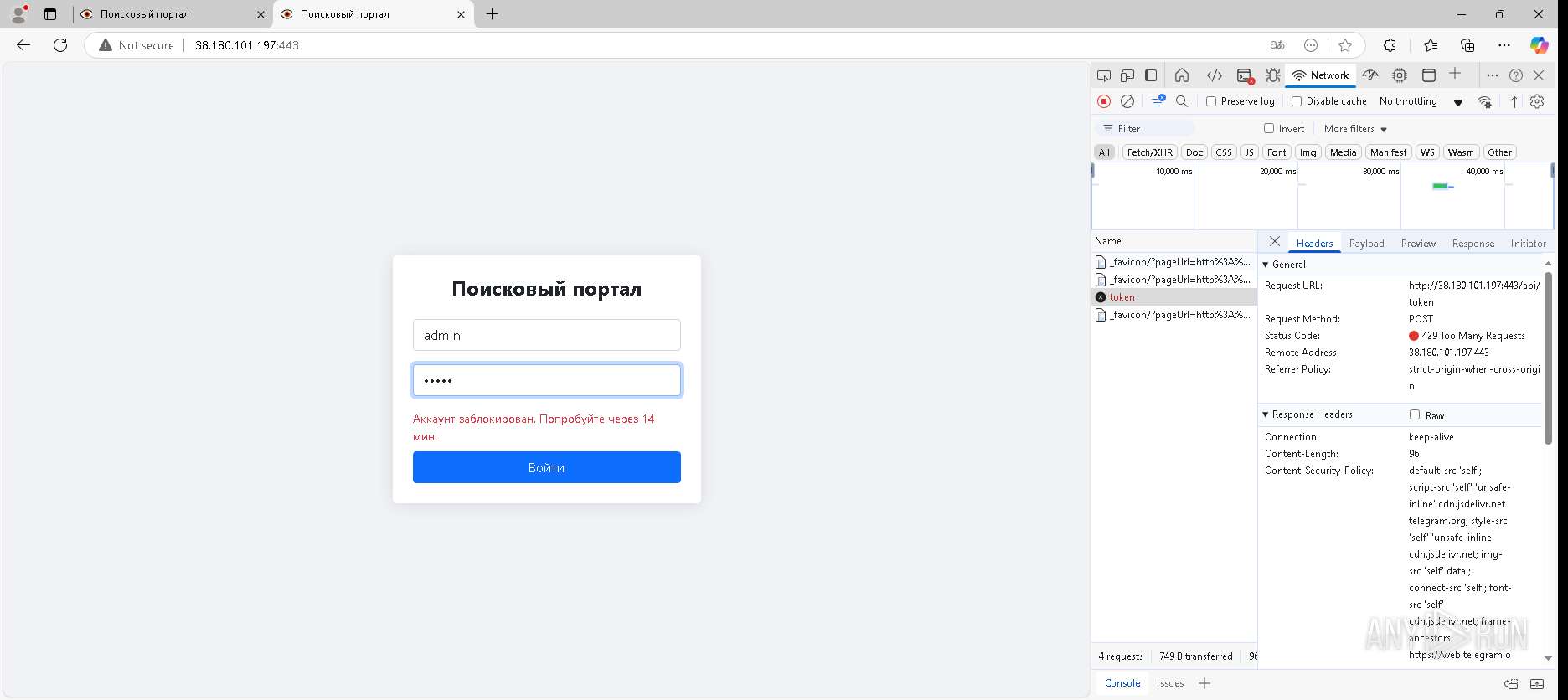Click the address bar URL 38.180.101.197:443
Screen dimensions: 1568x700
click(246, 45)
